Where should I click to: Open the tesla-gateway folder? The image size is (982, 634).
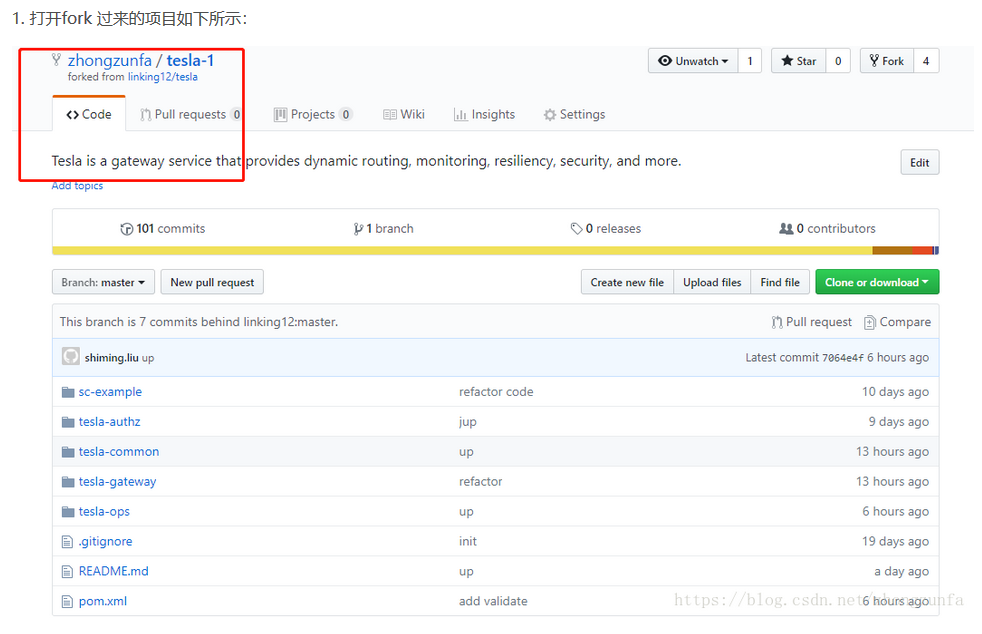pos(118,482)
